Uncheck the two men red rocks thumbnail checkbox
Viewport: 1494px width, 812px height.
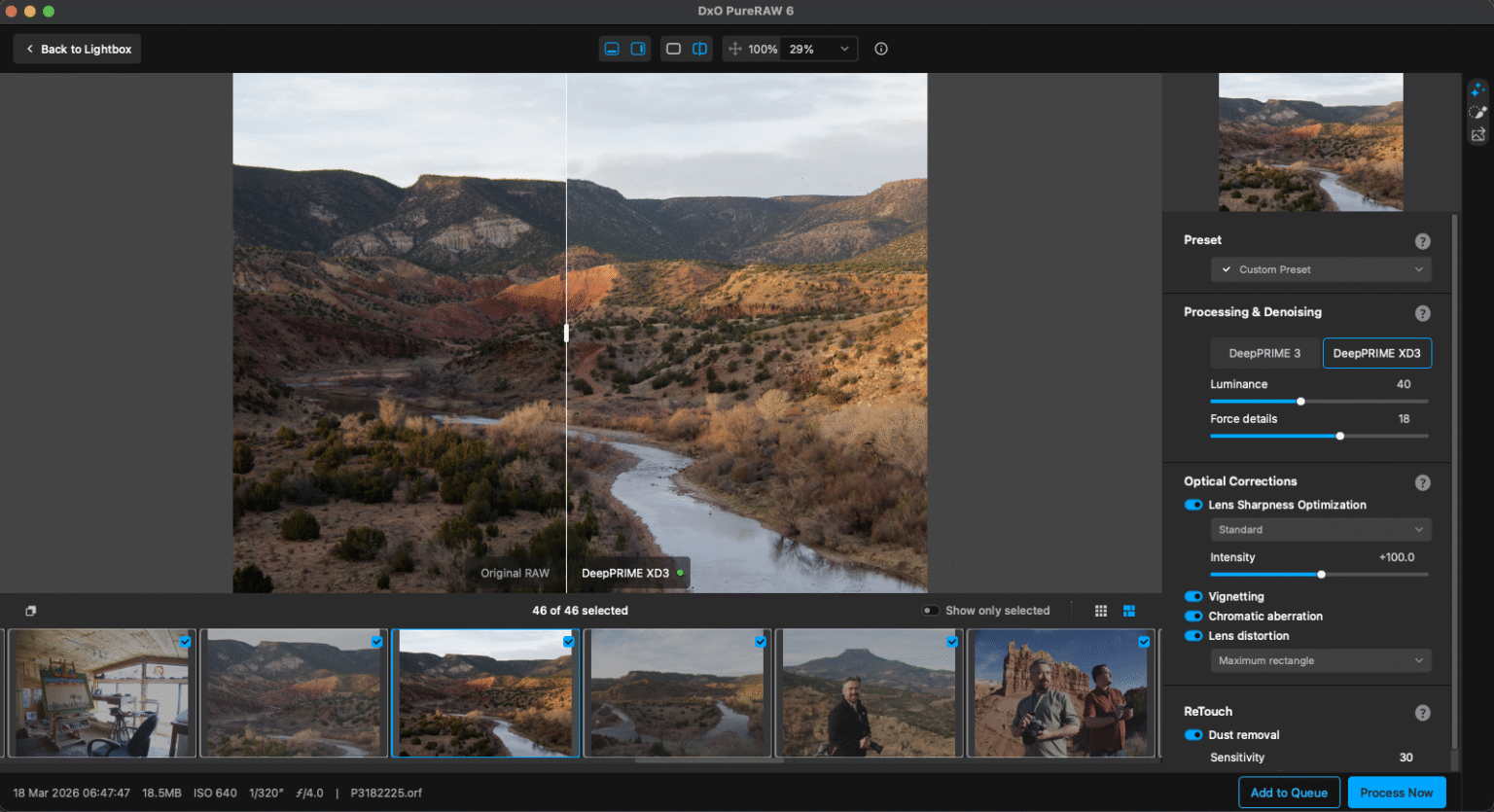pos(1144,641)
